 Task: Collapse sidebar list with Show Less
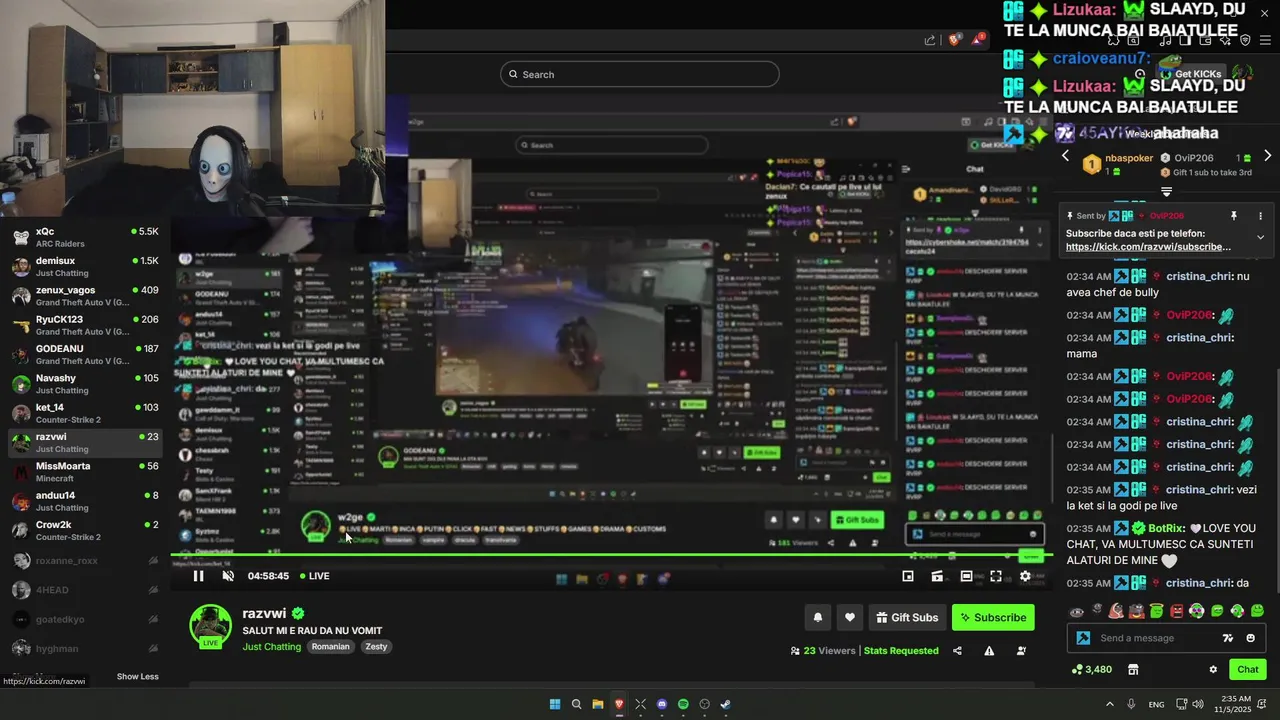coord(137,677)
